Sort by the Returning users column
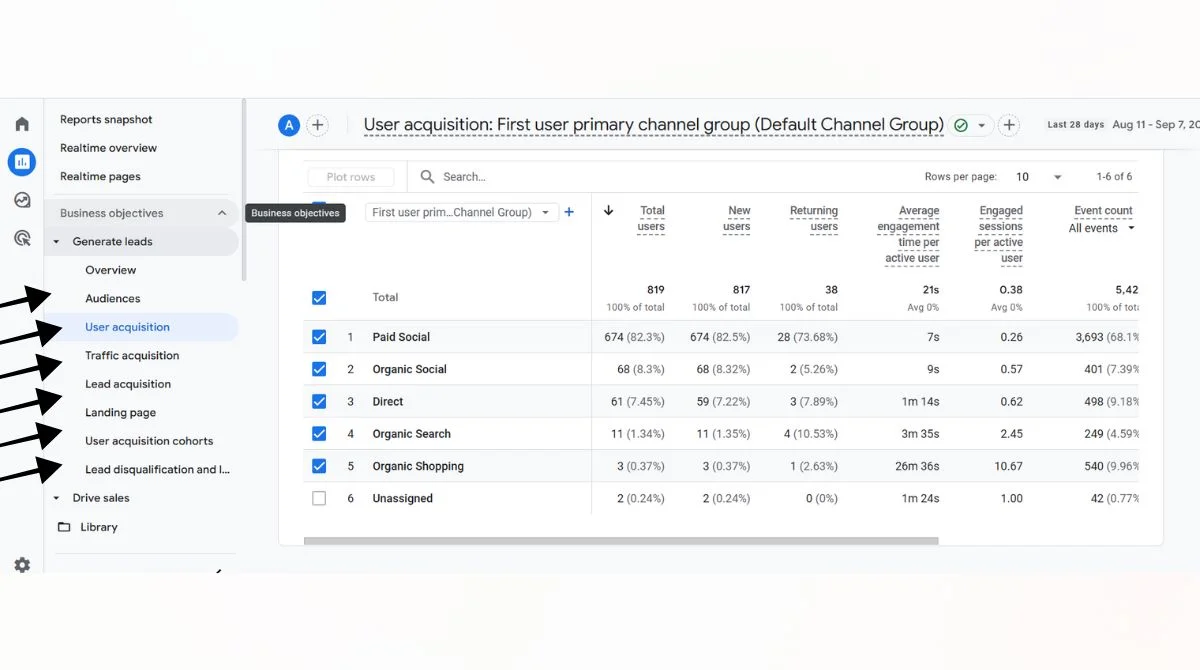 tap(814, 219)
